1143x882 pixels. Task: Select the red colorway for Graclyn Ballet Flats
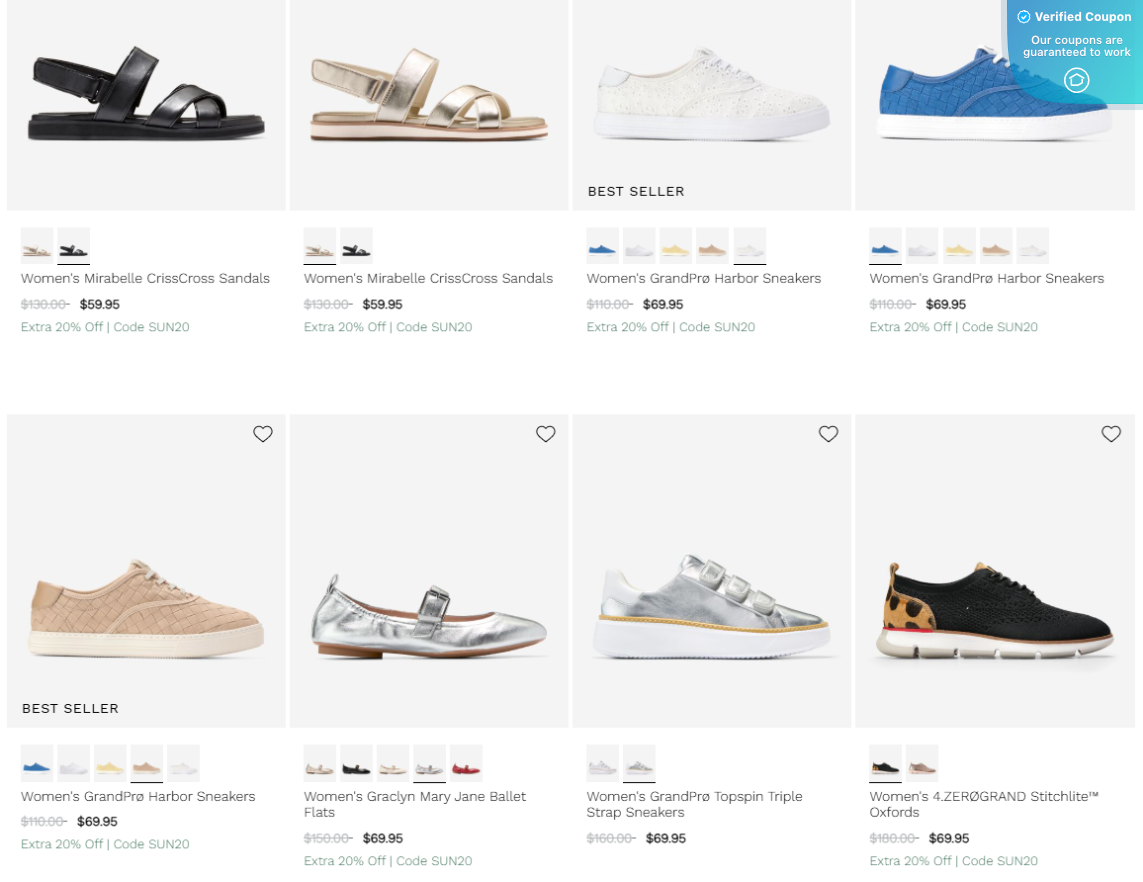tap(465, 763)
